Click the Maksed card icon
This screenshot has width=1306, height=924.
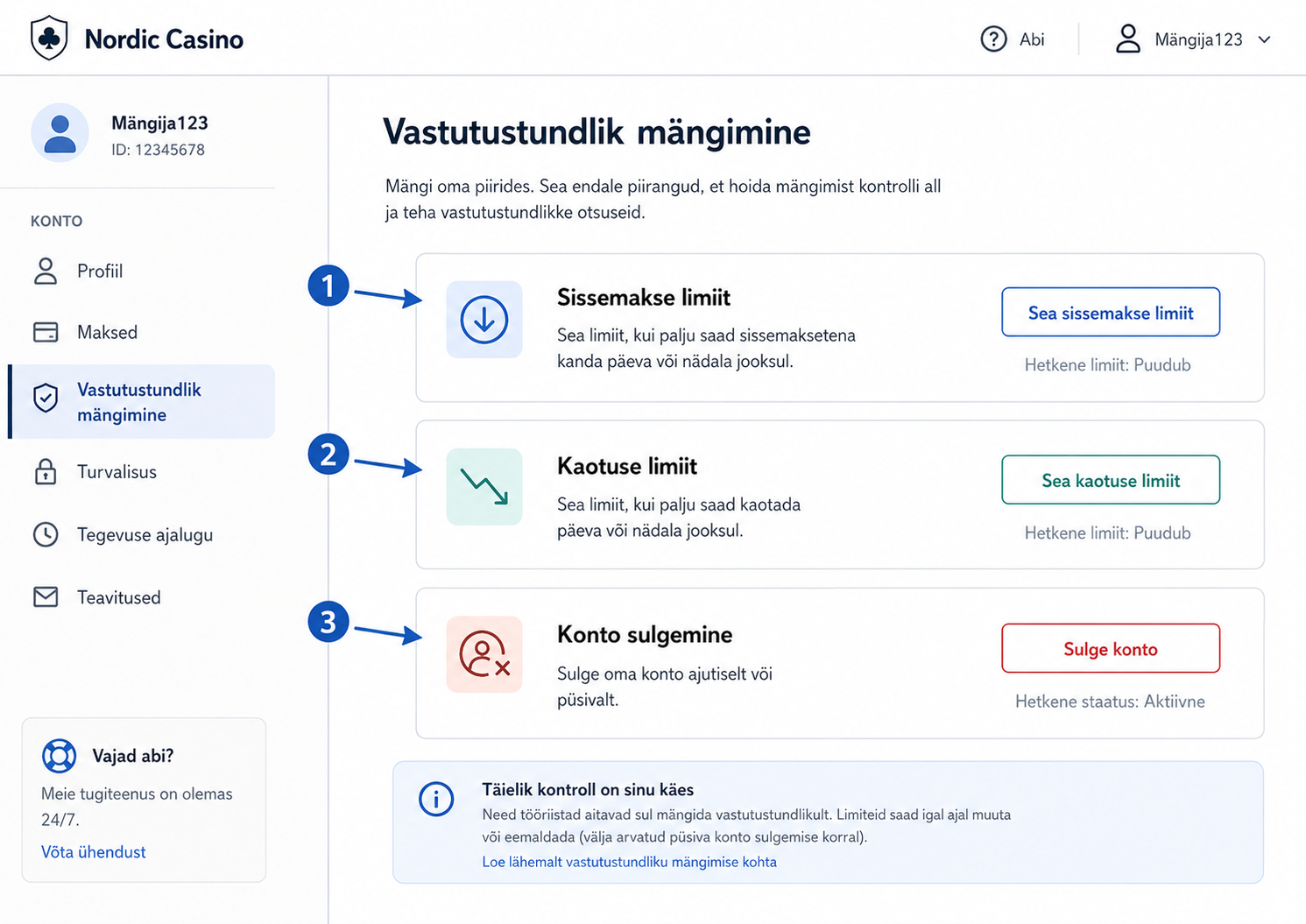(46, 332)
